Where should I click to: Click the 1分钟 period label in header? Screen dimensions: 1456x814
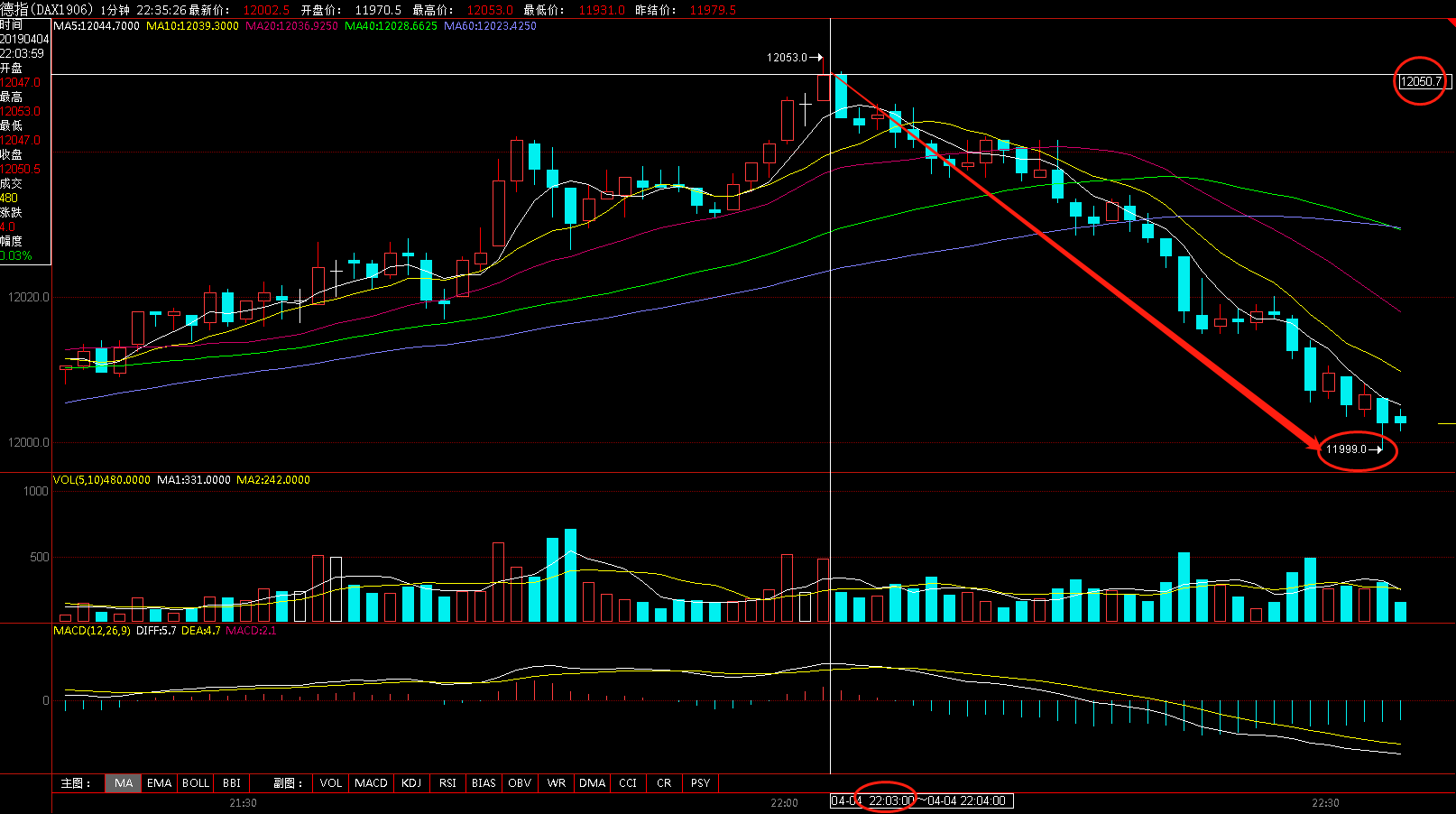(115, 10)
